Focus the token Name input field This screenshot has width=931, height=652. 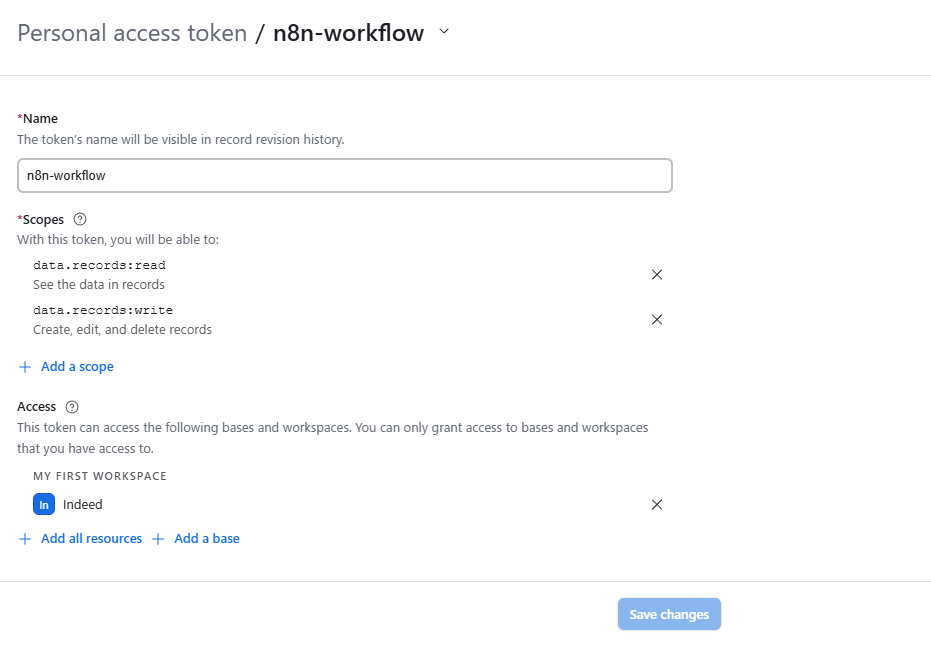click(344, 175)
